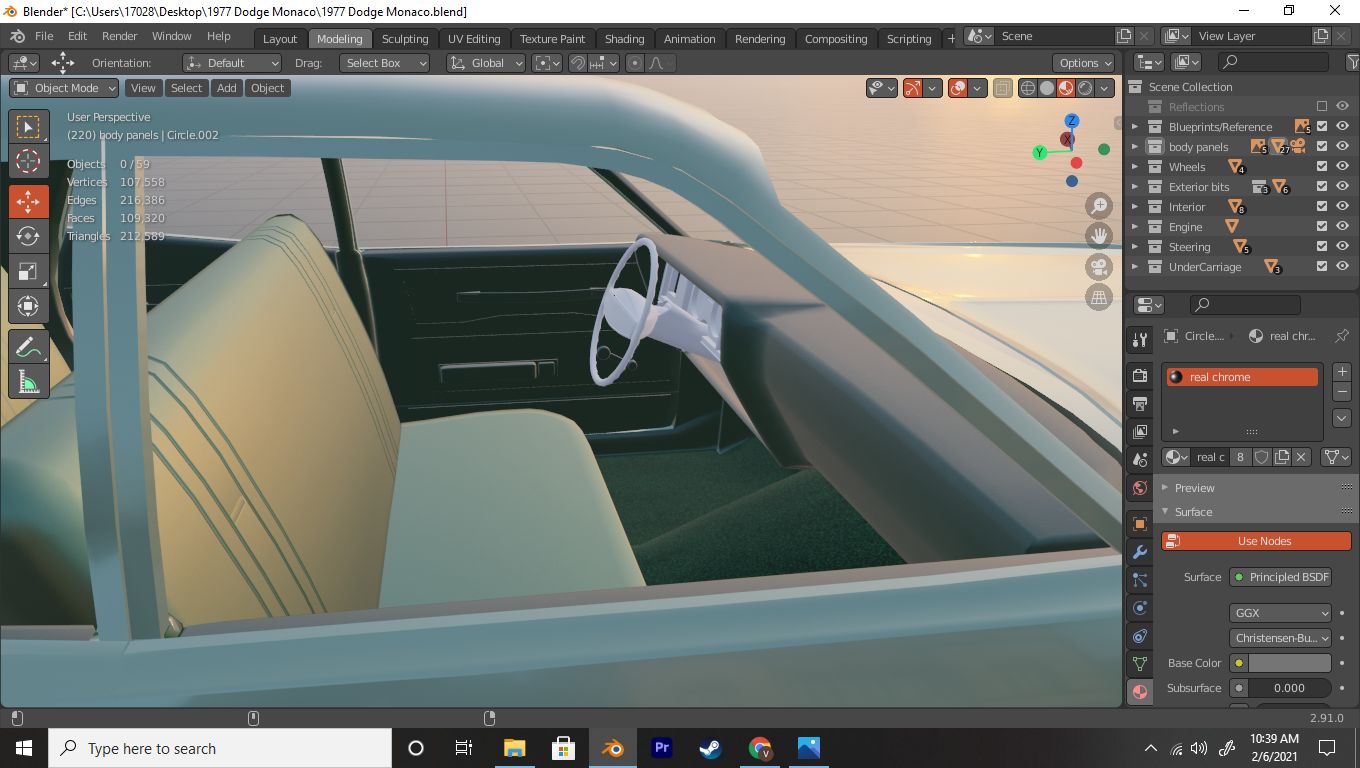This screenshot has height=768, width=1360.
Task: Toggle visibility of Interior collection
Action: 1342,207
